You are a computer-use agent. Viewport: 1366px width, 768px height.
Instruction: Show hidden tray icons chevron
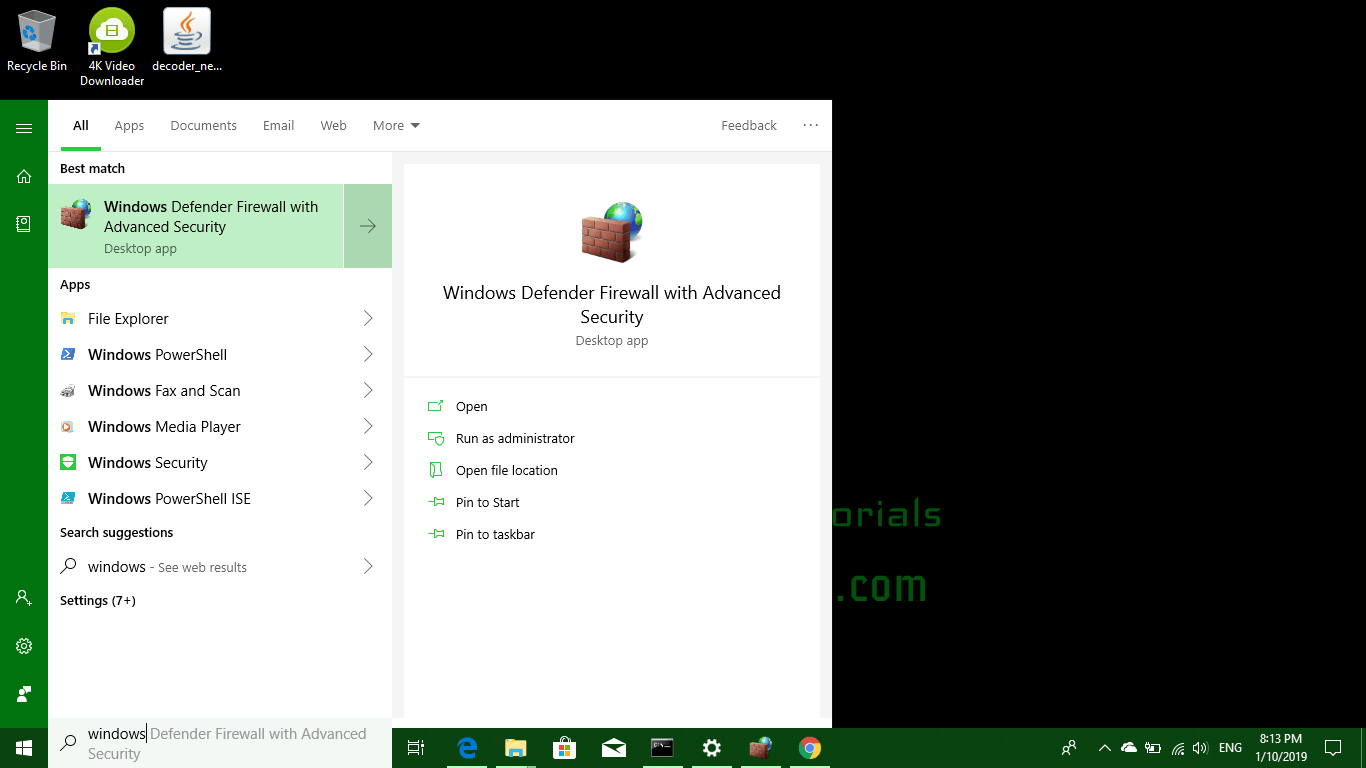1105,748
